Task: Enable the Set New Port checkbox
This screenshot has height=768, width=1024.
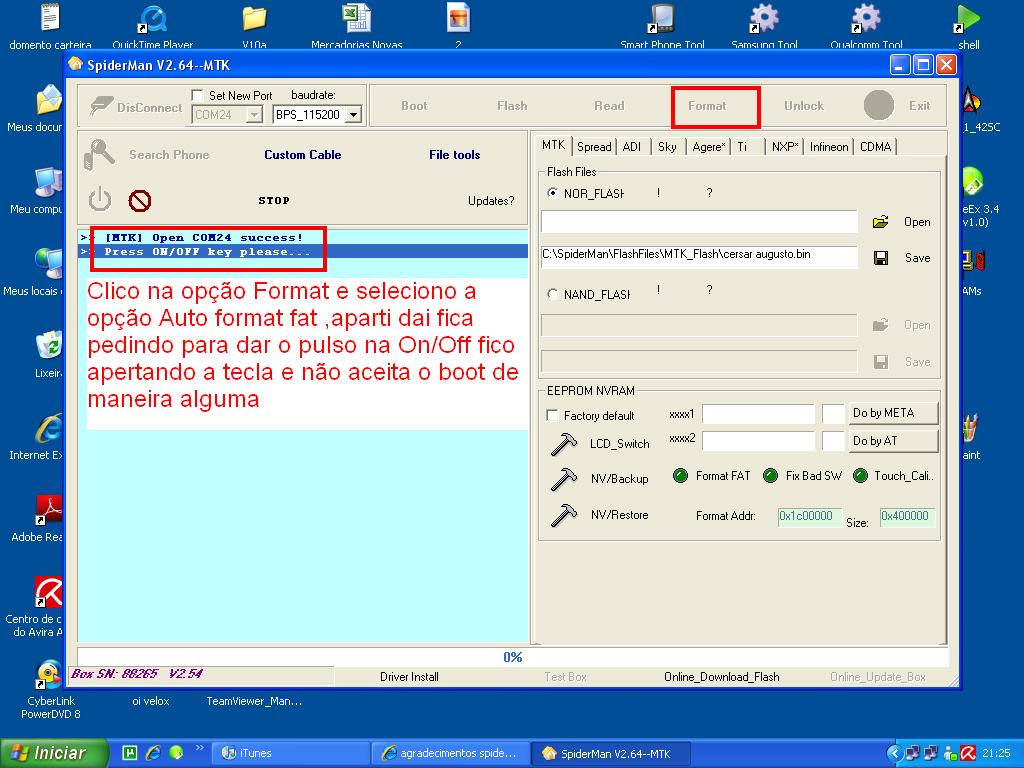Action: pos(198,96)
